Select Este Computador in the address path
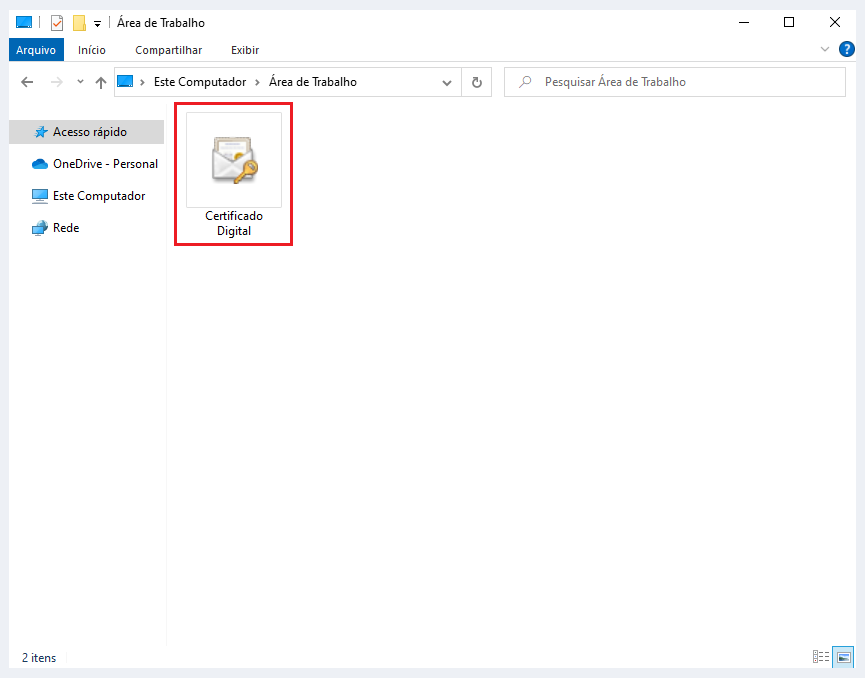This screenshot has width=865, height=678. coord(200,82)
